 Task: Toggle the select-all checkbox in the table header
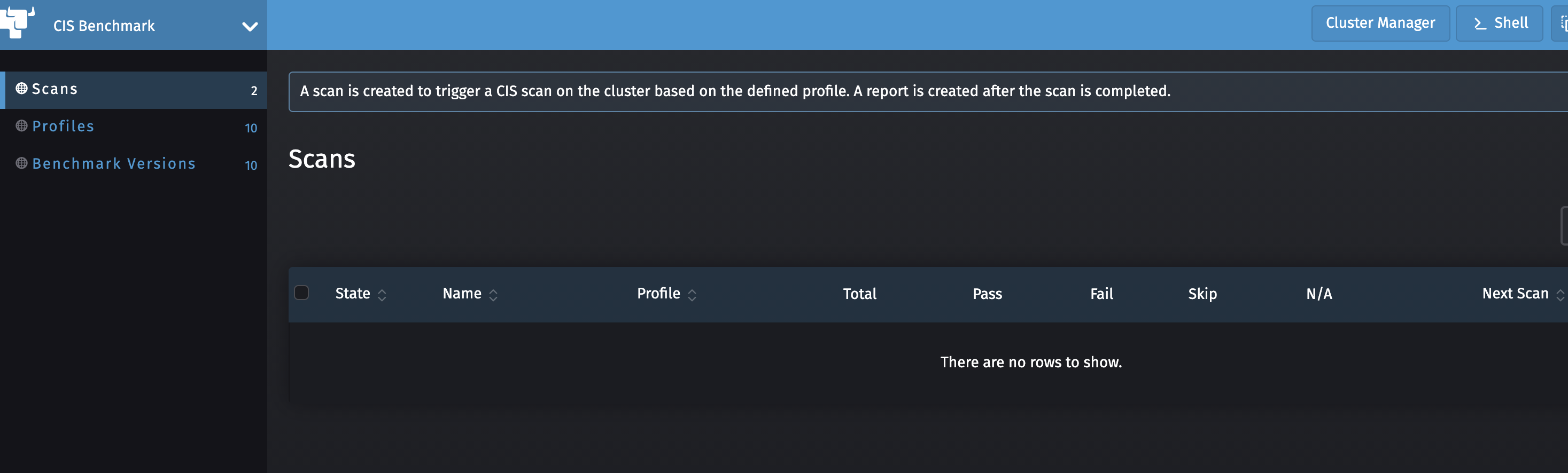(302, 293)
